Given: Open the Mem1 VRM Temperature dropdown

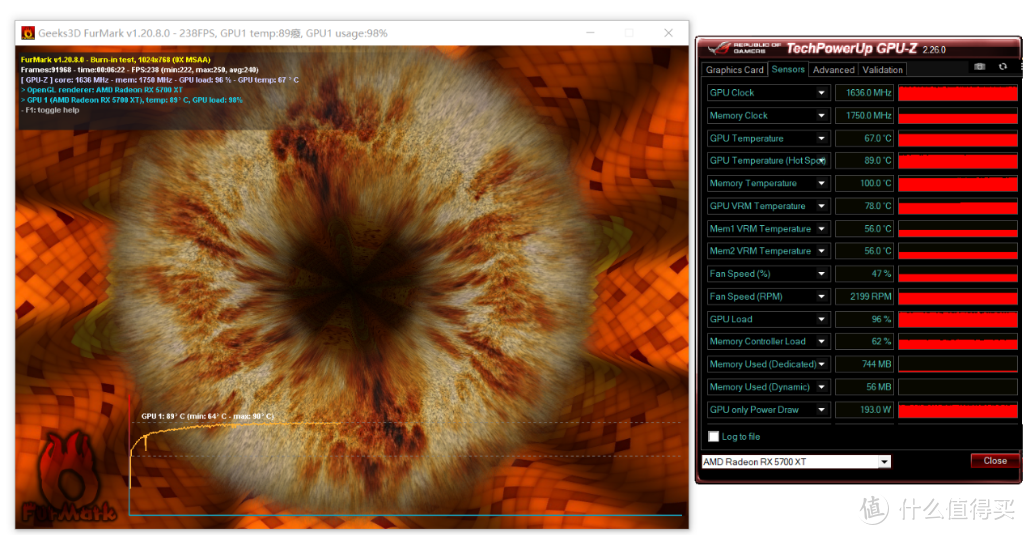Looking at the screenshot, I should 821,229.
